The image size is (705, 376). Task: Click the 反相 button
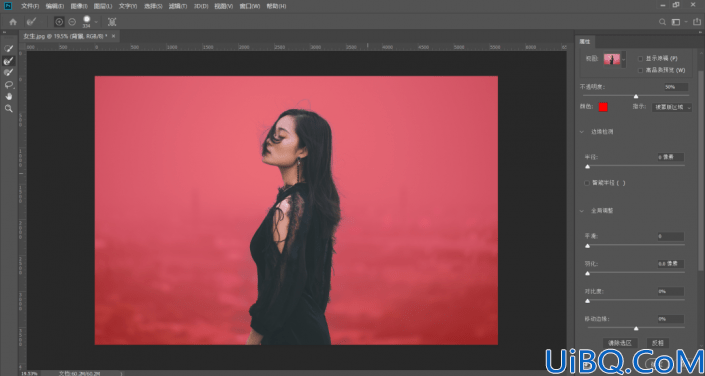(x=658, y=343)
